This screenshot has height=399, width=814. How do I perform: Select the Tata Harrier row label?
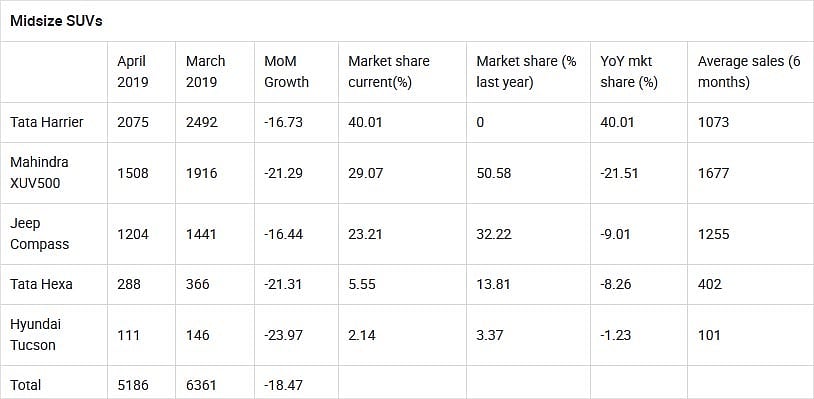pyautogui.click(x=47, y=122)
